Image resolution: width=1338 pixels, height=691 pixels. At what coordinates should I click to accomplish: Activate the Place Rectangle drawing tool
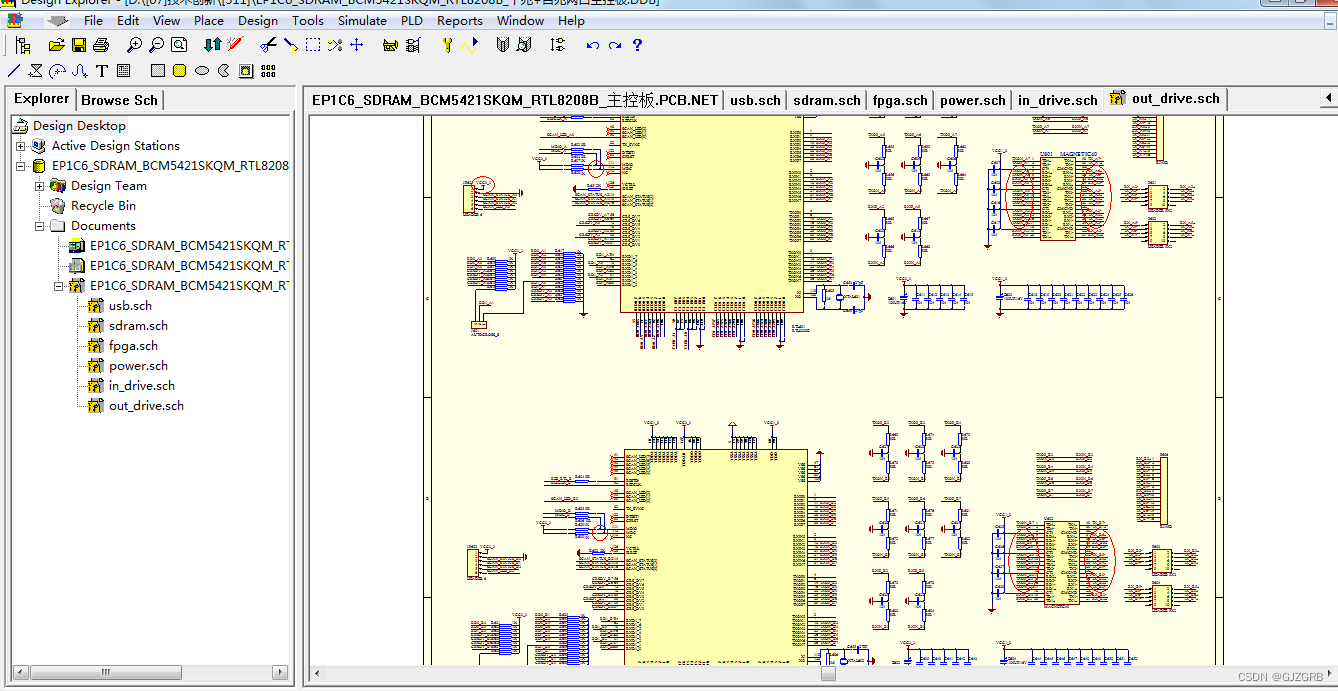157,70
